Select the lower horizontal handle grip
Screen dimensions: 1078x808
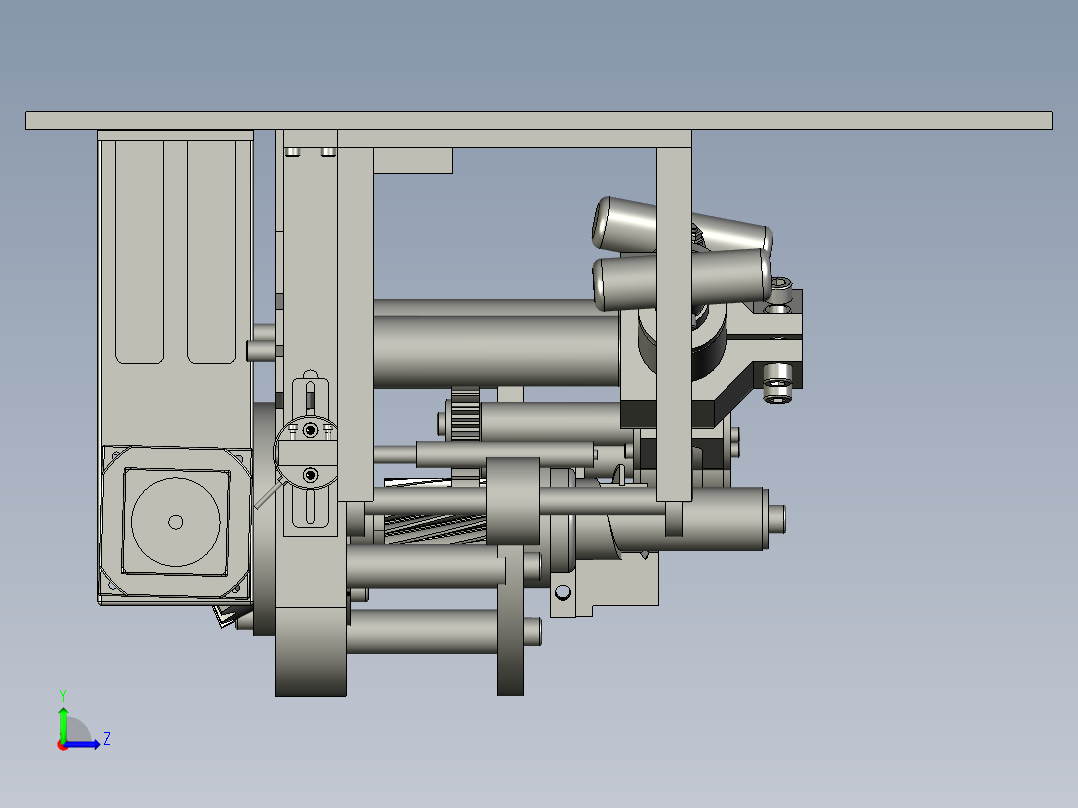click(x=624, y=282)
